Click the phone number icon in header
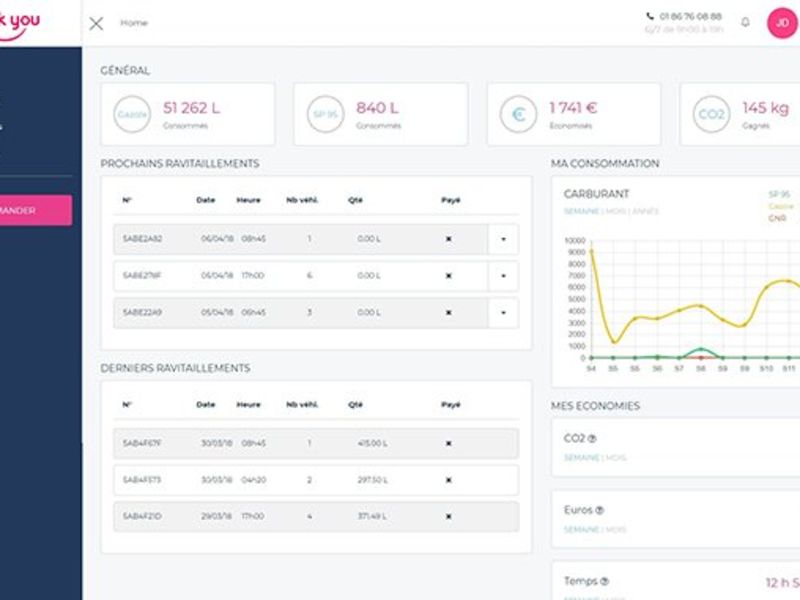 click(x=650, y=16)
